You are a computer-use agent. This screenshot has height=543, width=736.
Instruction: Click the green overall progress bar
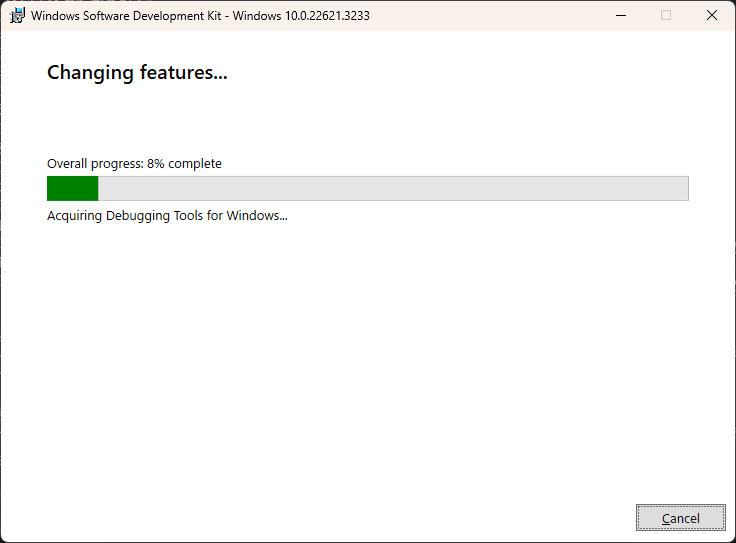click(368, 188)
